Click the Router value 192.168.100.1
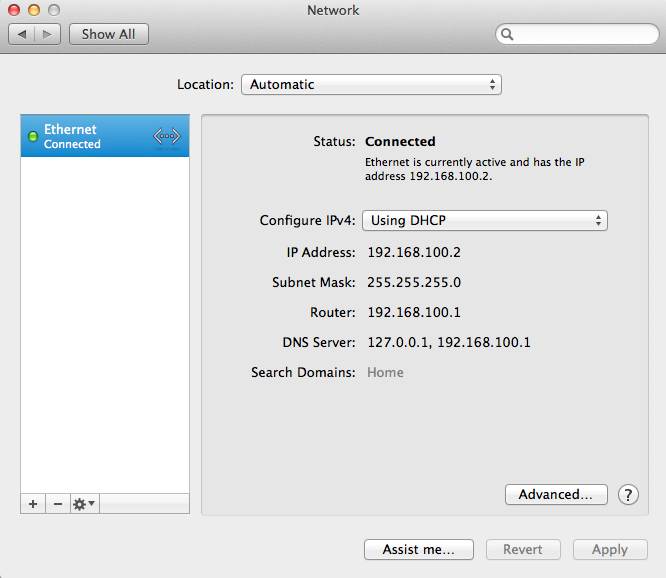666x578 pixels. tap(414, 313)
